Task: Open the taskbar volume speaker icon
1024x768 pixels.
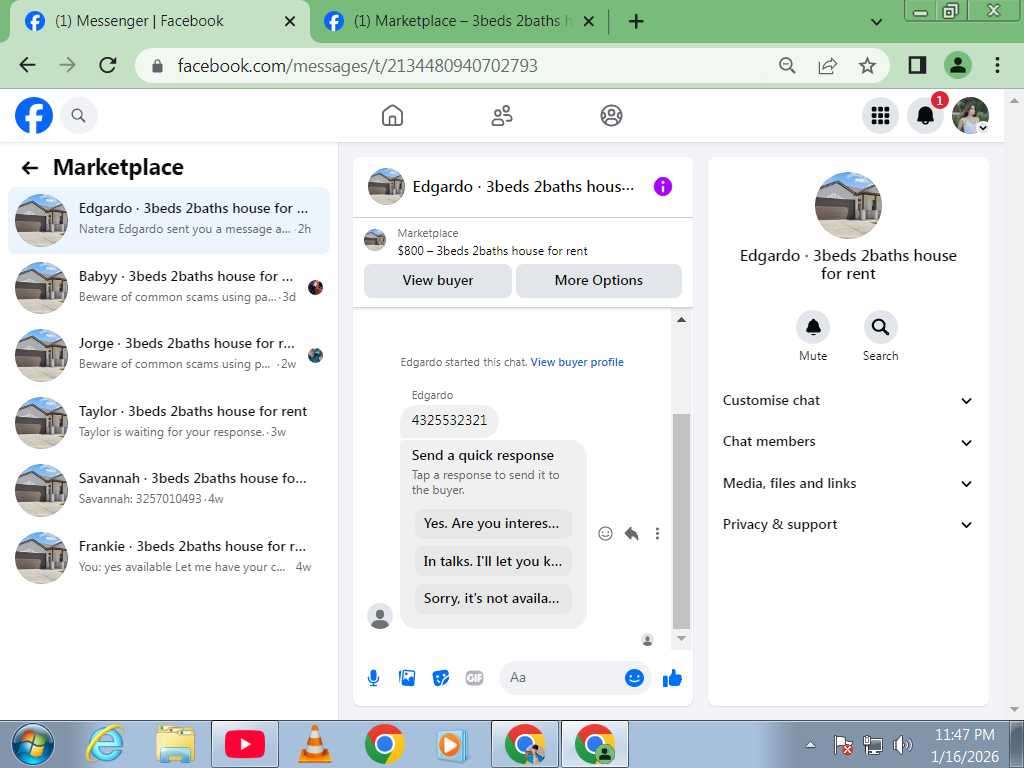Action: [903, 744]
